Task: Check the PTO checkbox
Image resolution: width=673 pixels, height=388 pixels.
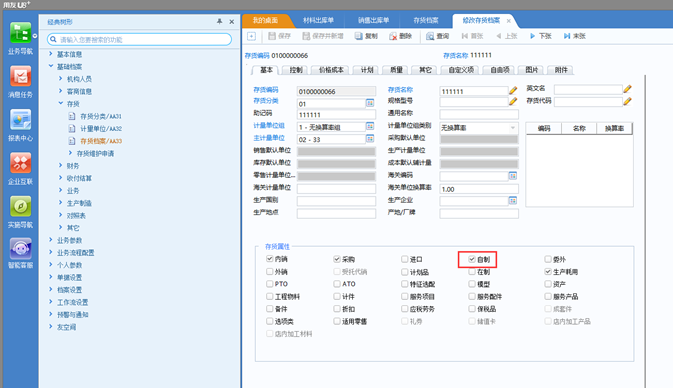Action: click(x=270, y=284)
